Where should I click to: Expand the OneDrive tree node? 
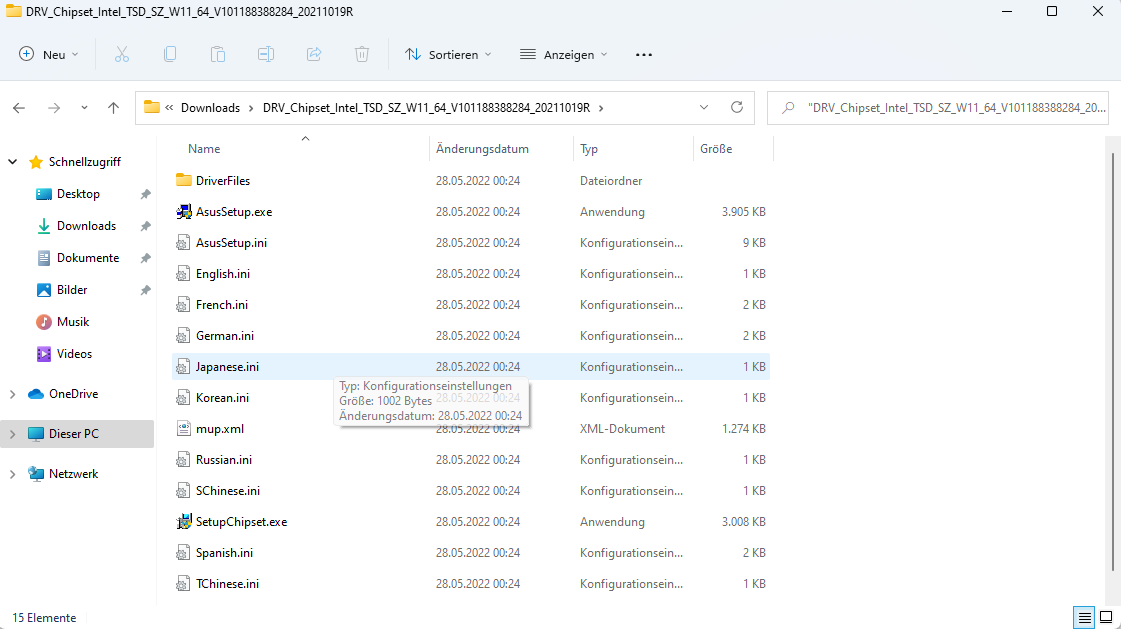[12, 394]
